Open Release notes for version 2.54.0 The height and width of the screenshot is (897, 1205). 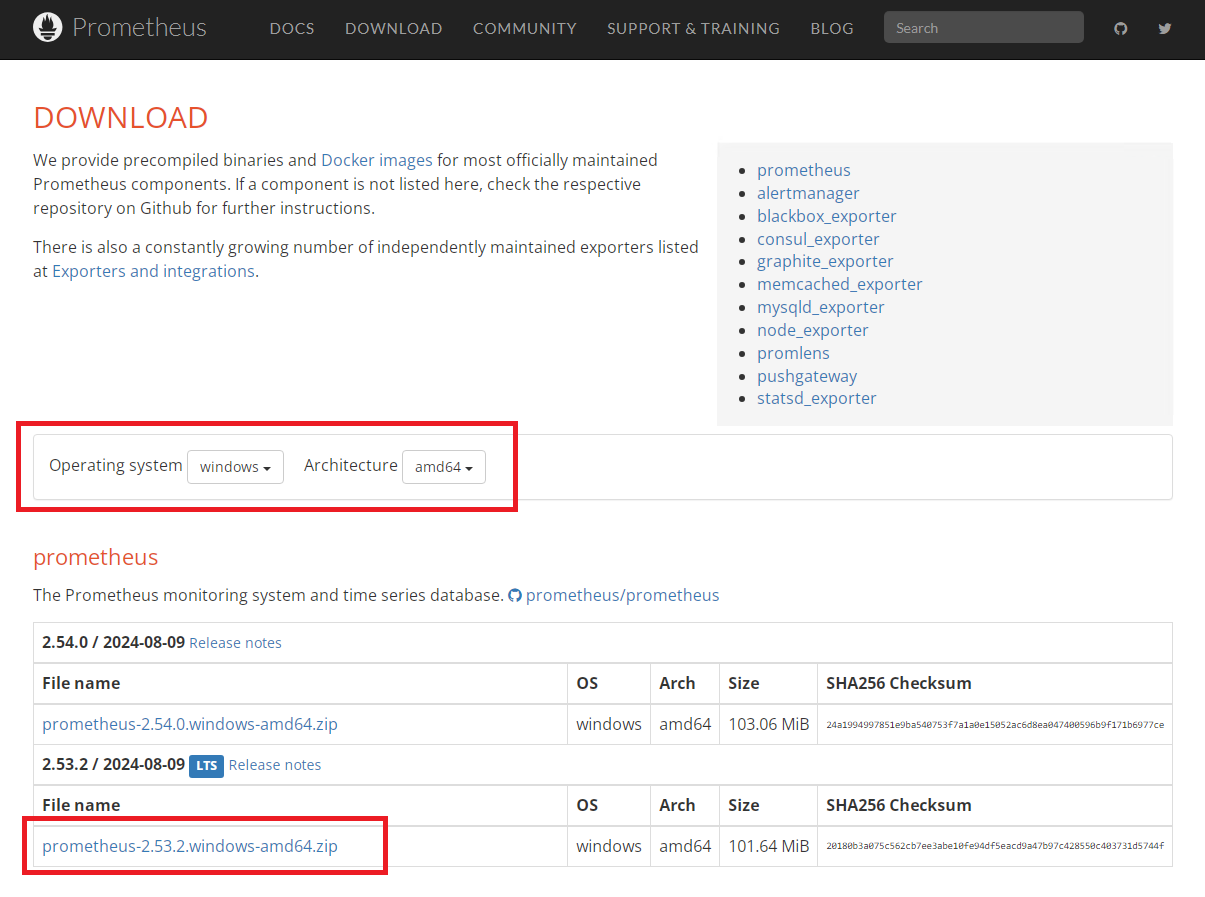tap(235, 643)
